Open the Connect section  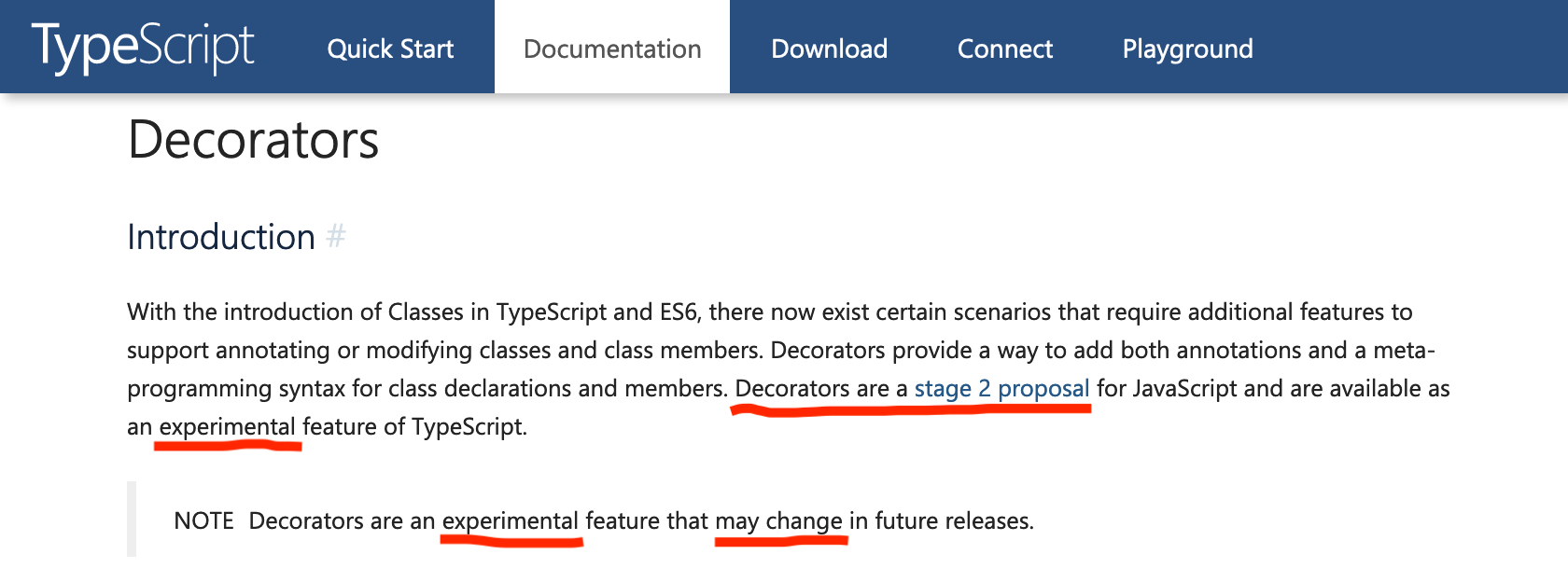tap(1005, 48)
